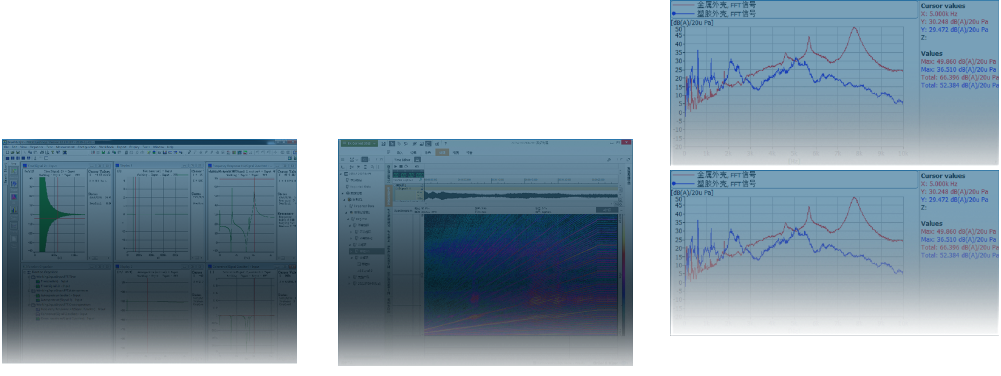Screen dimensions: 1001x376
Task: Click the bar-chart icon in left vertical toolbar
Action: [14, 211]
